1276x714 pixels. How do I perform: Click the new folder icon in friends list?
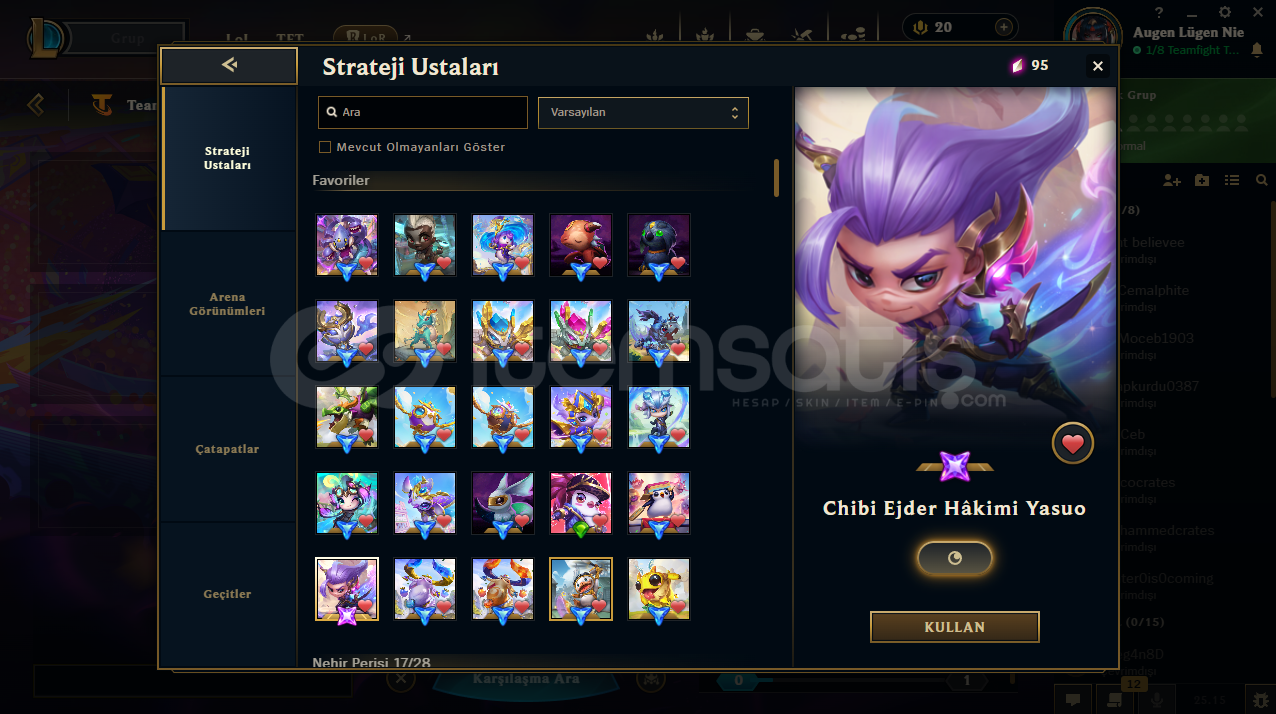(1202, 180)
